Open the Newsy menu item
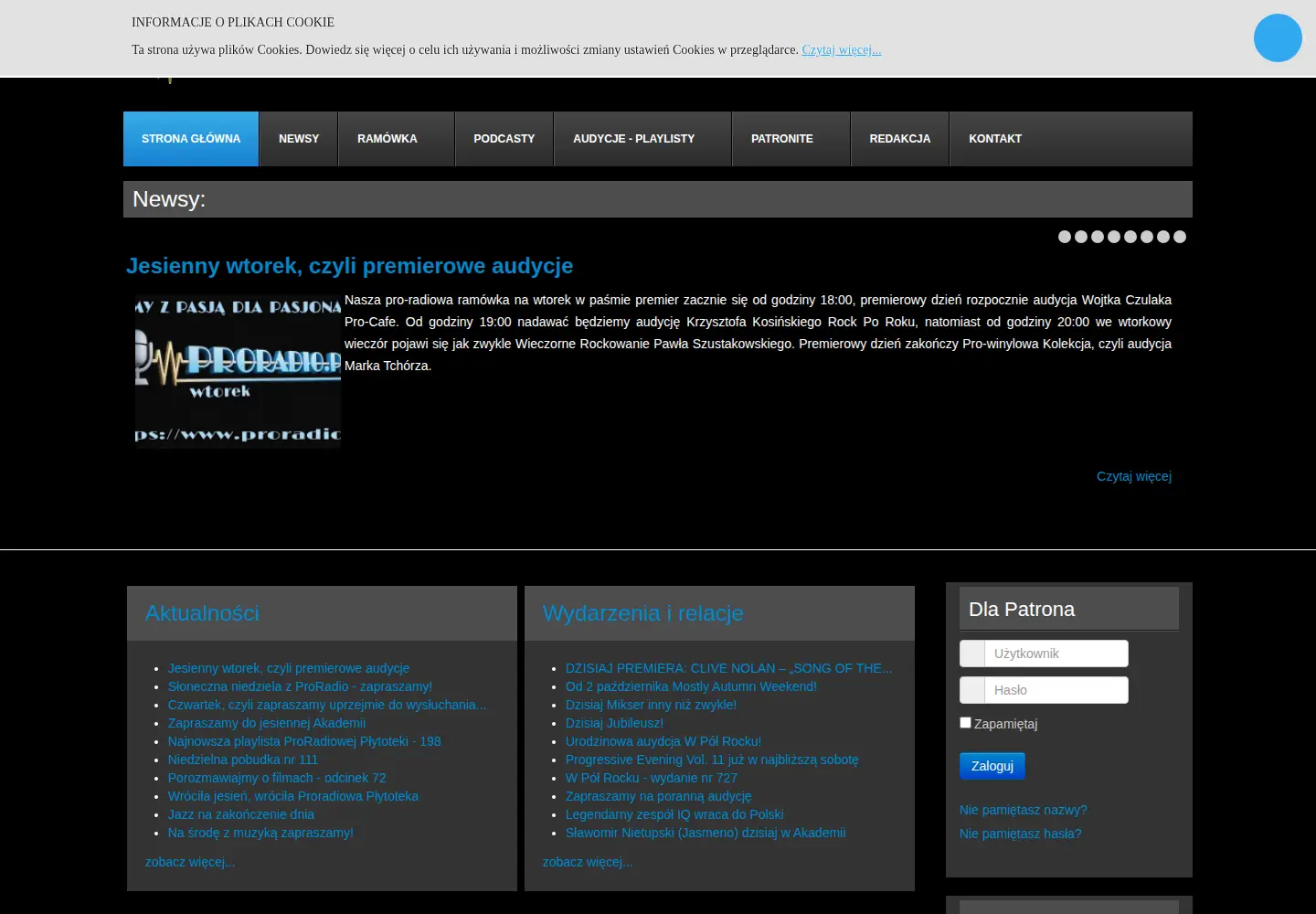This screenshot has width=1316, height=914. (299, 139)
